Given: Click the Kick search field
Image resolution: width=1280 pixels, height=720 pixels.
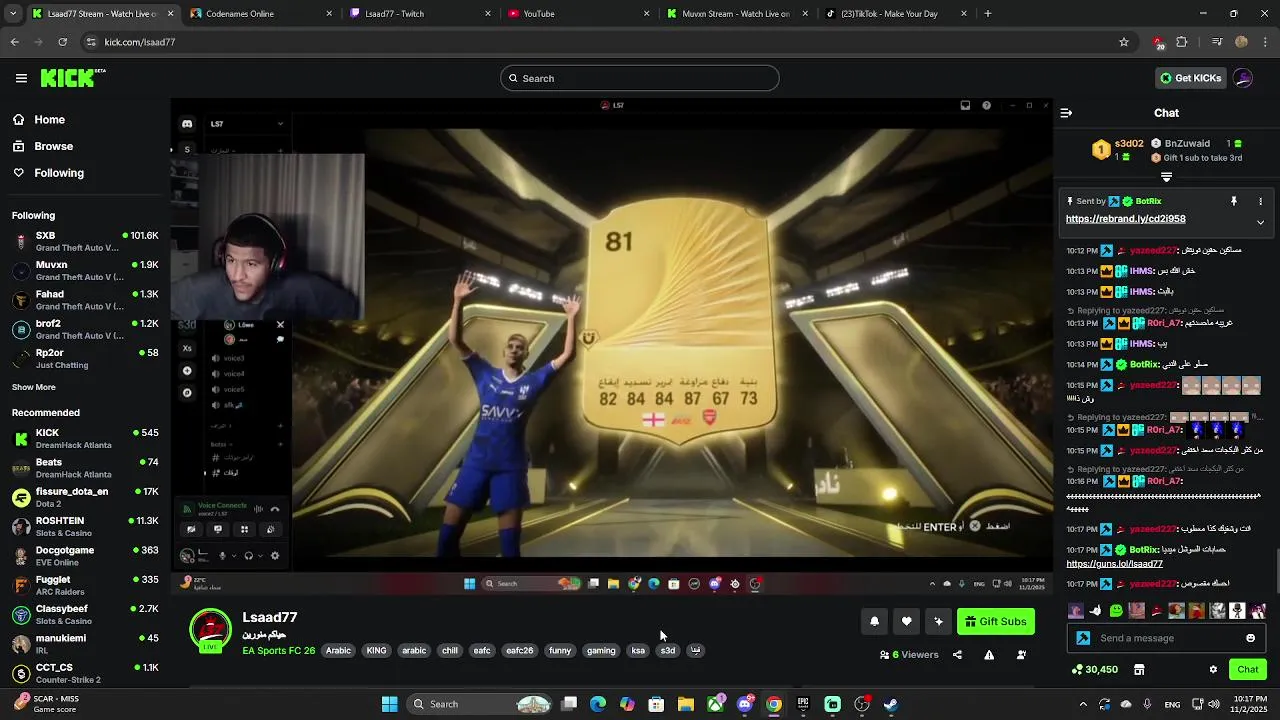Looking at the screenshot, I should 640,78.
